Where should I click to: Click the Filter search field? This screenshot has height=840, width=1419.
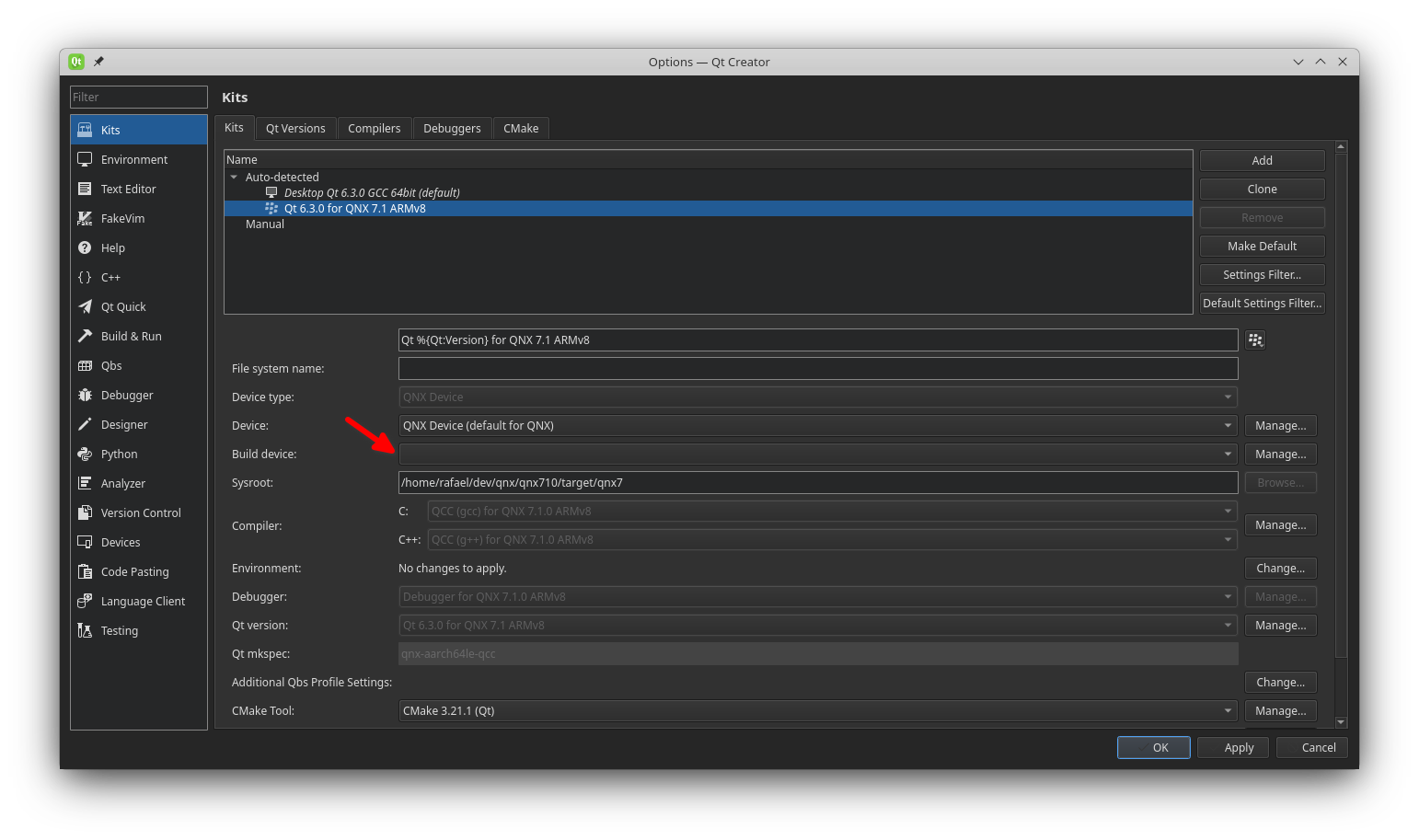139,97
